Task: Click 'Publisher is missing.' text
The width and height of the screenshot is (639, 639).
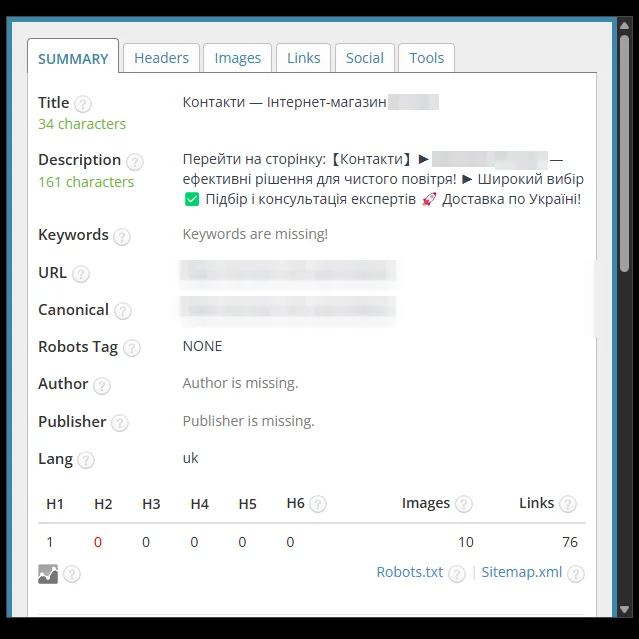Action: coord(249,421)
